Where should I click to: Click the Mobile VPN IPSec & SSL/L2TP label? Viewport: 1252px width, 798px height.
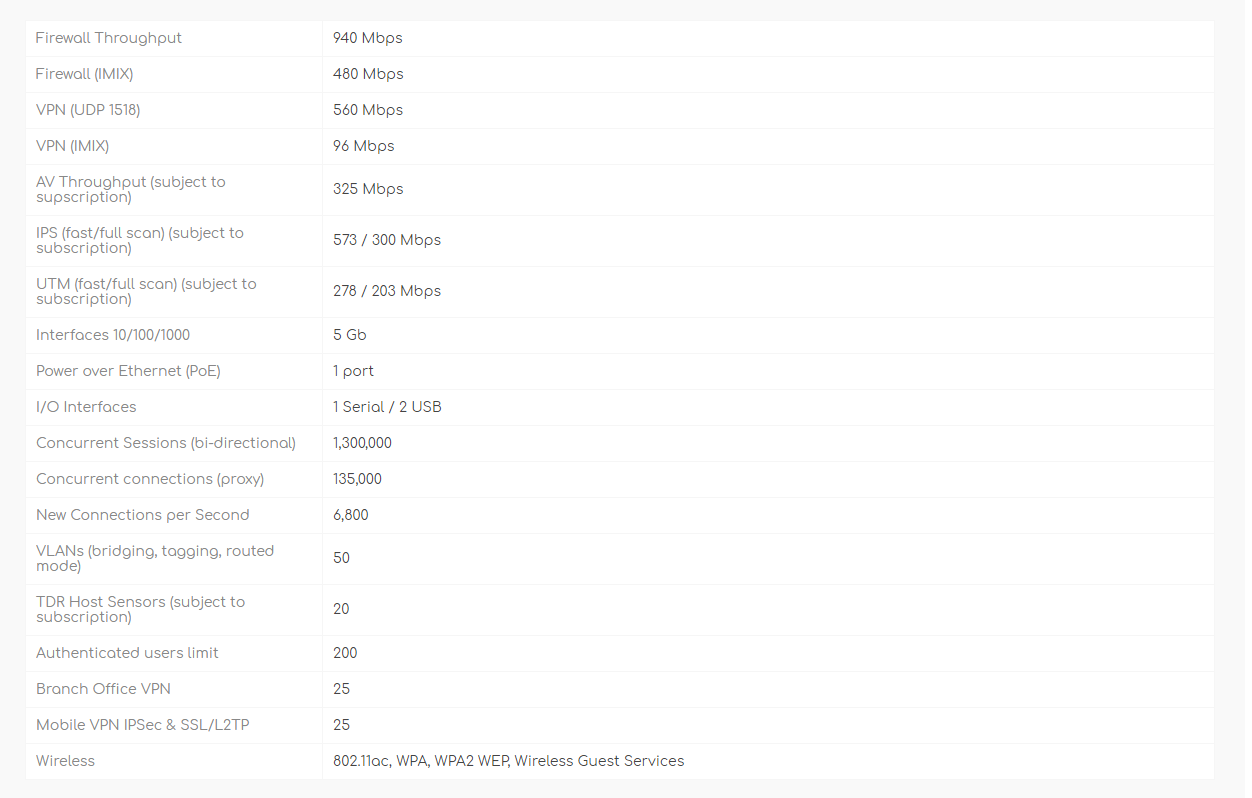point(143,725)
